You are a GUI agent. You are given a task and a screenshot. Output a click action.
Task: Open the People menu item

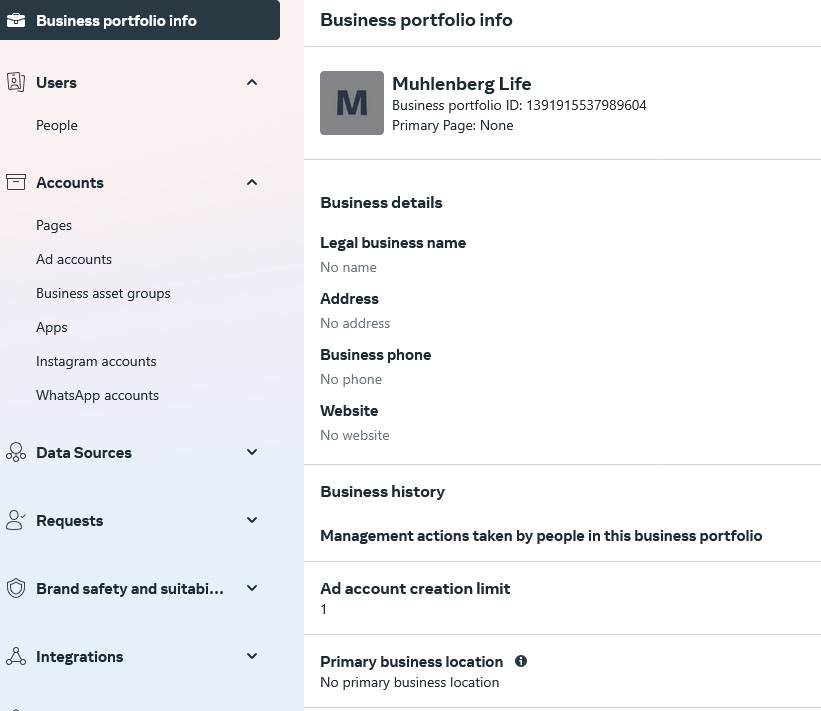coord(57,125)
